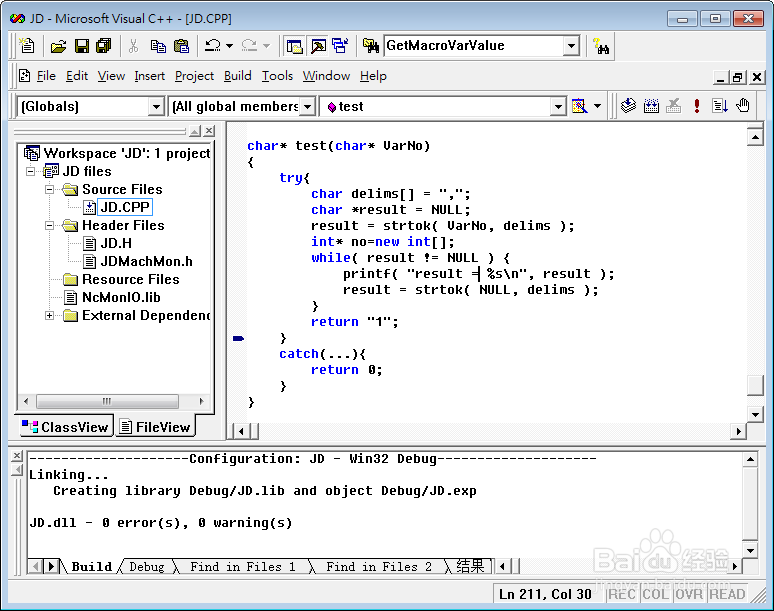774x611 pixels.
Task: Click the Open file toolbar icon
Action: point(58,46)
